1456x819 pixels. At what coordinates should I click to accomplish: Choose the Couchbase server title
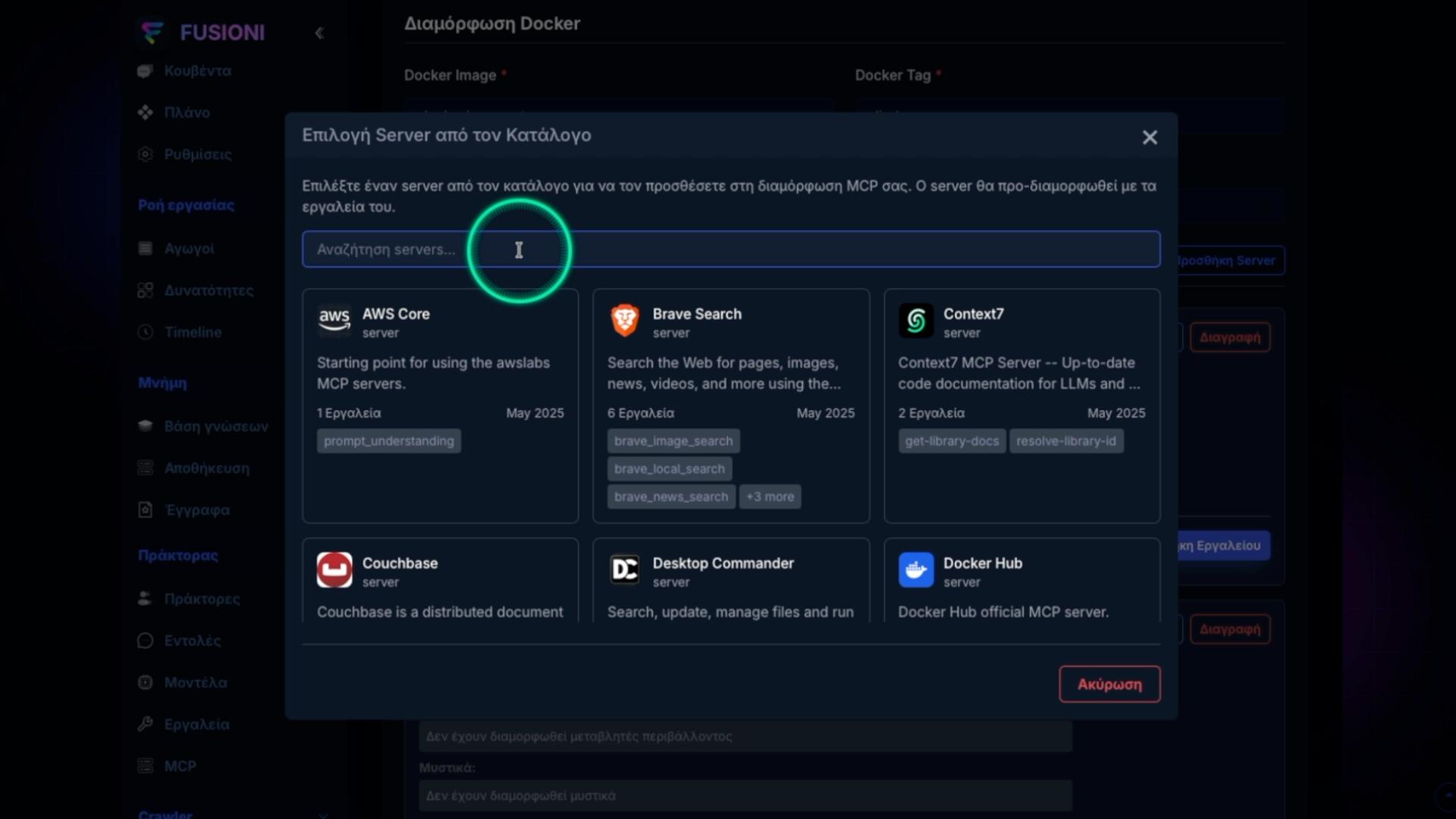point(400,563)
